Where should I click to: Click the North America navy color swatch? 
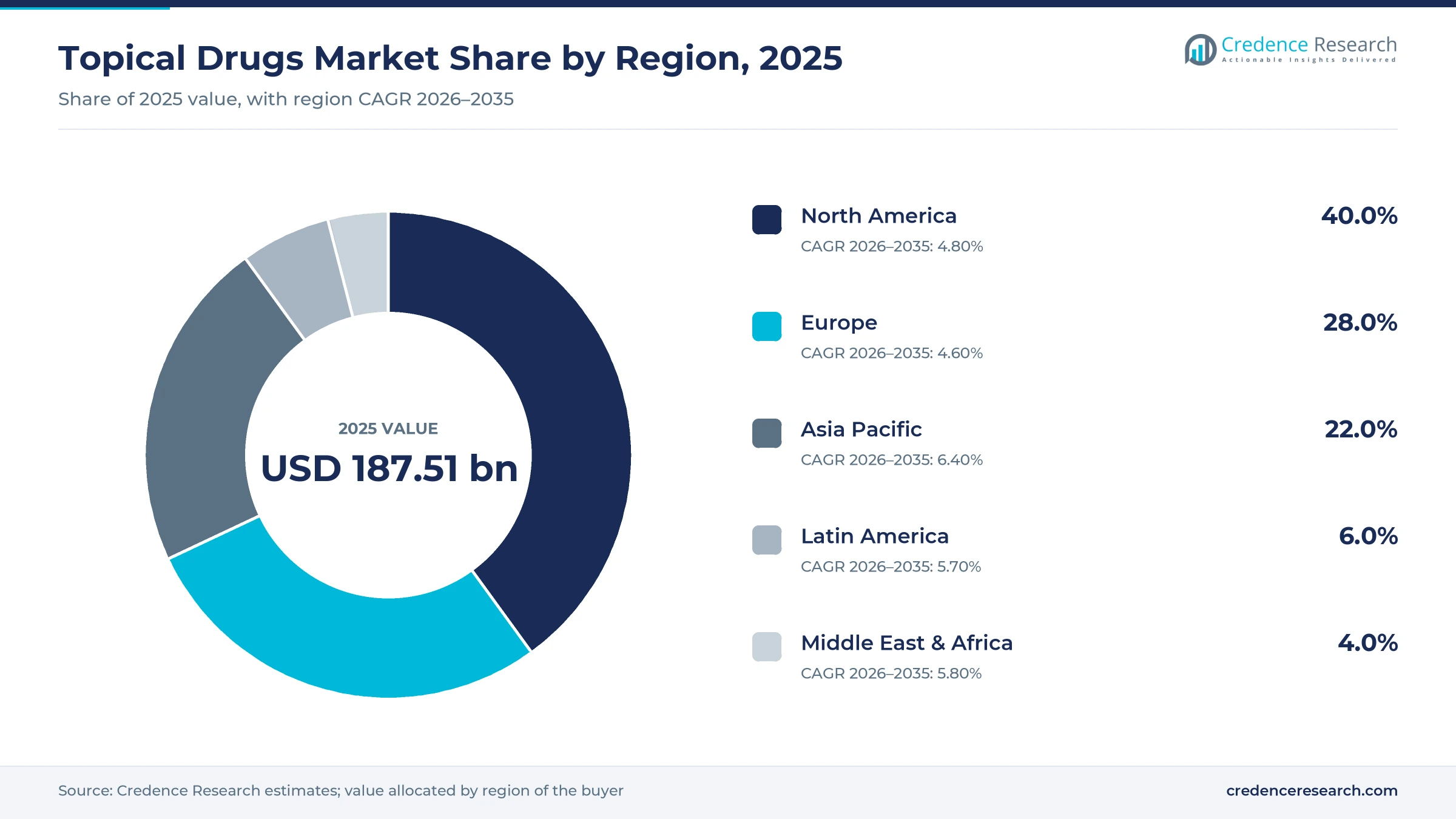(x=767, y=220)
